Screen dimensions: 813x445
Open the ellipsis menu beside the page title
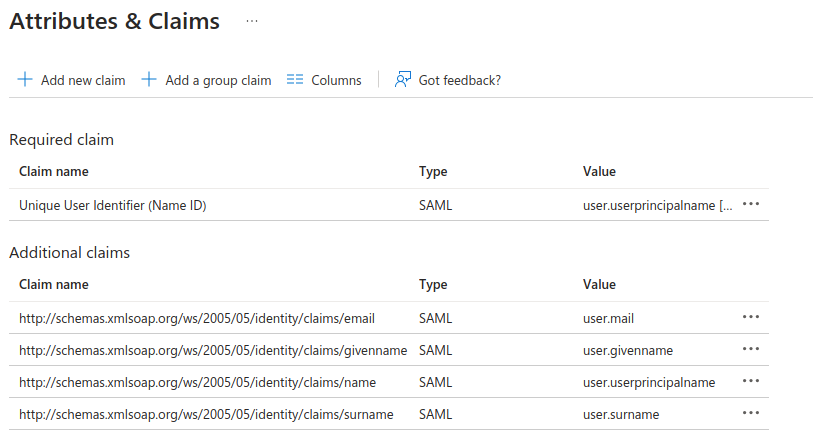click(x=252, y=21)
